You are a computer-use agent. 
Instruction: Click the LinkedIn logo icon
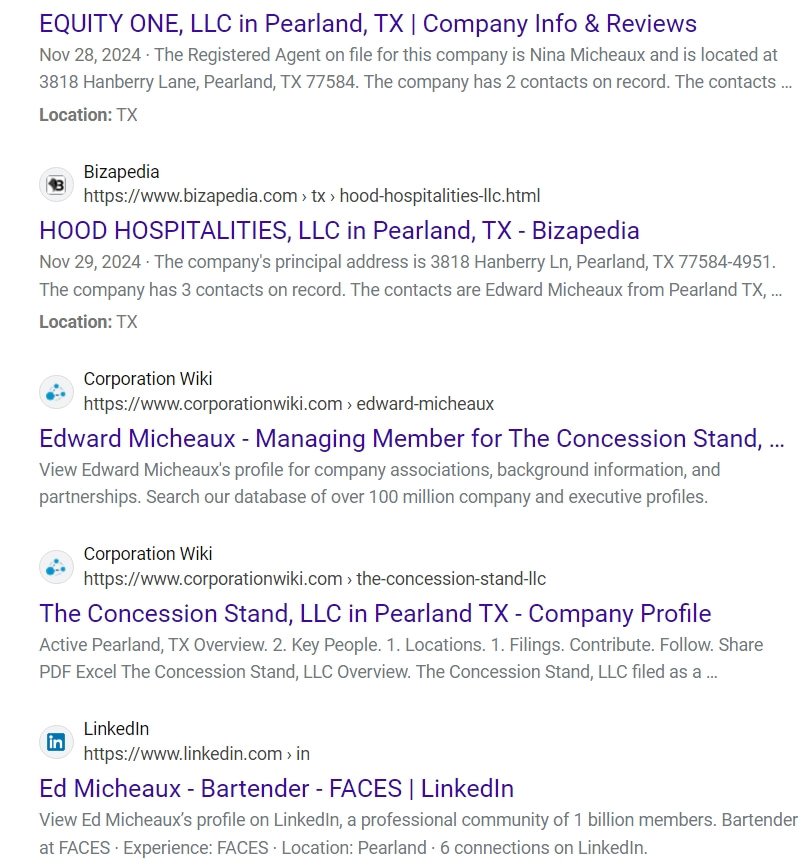(56, 742)
